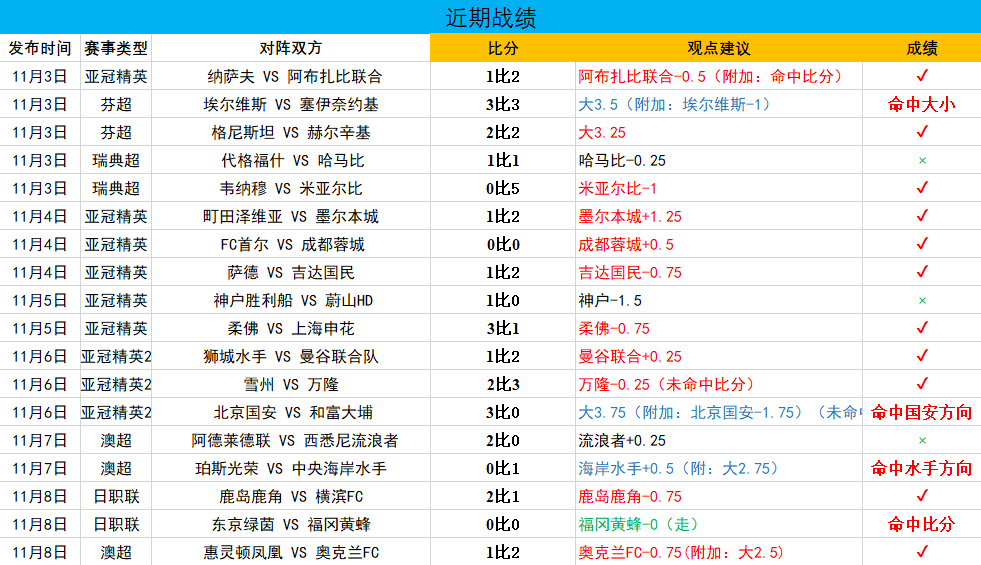The height and width of the screenshot is (565, 981).
Task: Click the red checkmark in the 纳萨夫 VS 阿布扎比联合 row
Action: pyautogui.click(x=922, y=76)
